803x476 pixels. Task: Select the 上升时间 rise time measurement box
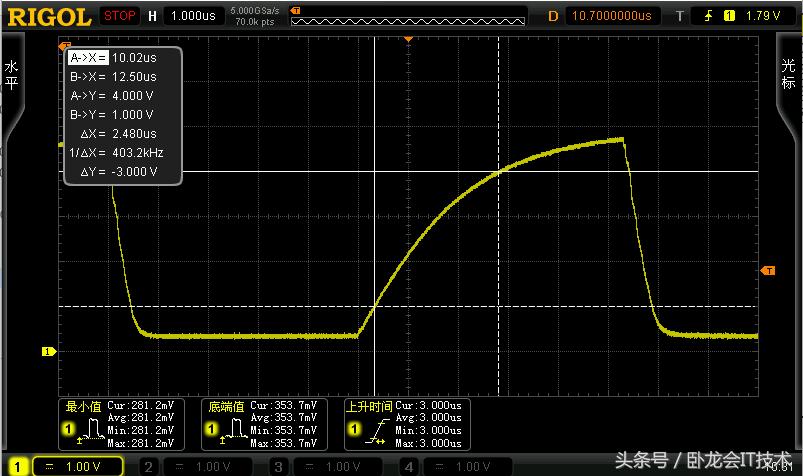pyautogui.click(x=407, y=424)
